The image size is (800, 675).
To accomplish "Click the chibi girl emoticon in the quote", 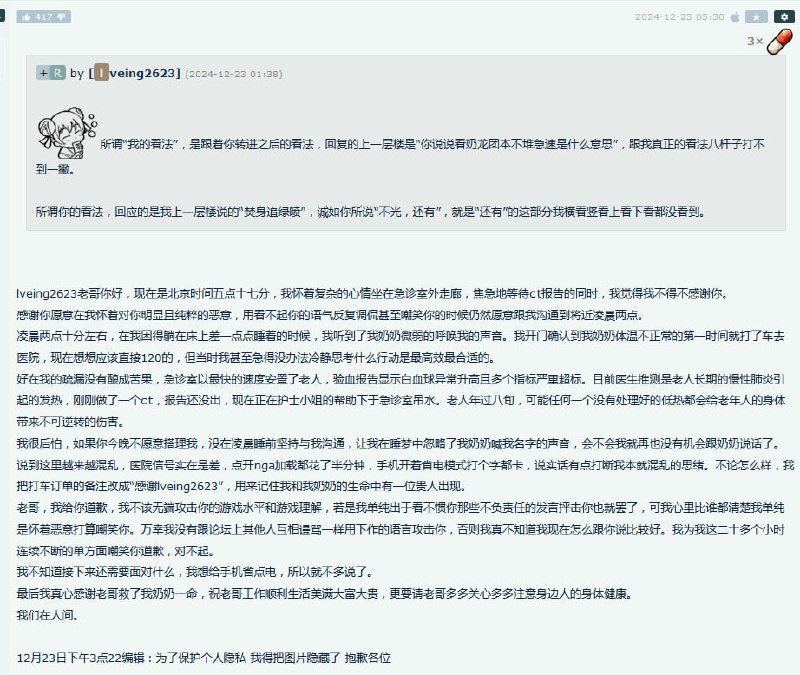I will 67,133.
